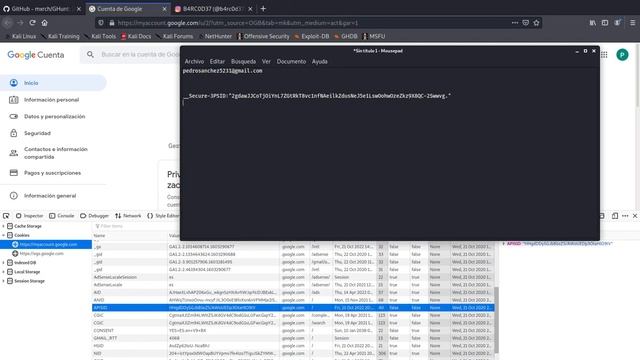Go to Firefox home page icon
This screenshot has height=360, width=640.
(44, 23)
